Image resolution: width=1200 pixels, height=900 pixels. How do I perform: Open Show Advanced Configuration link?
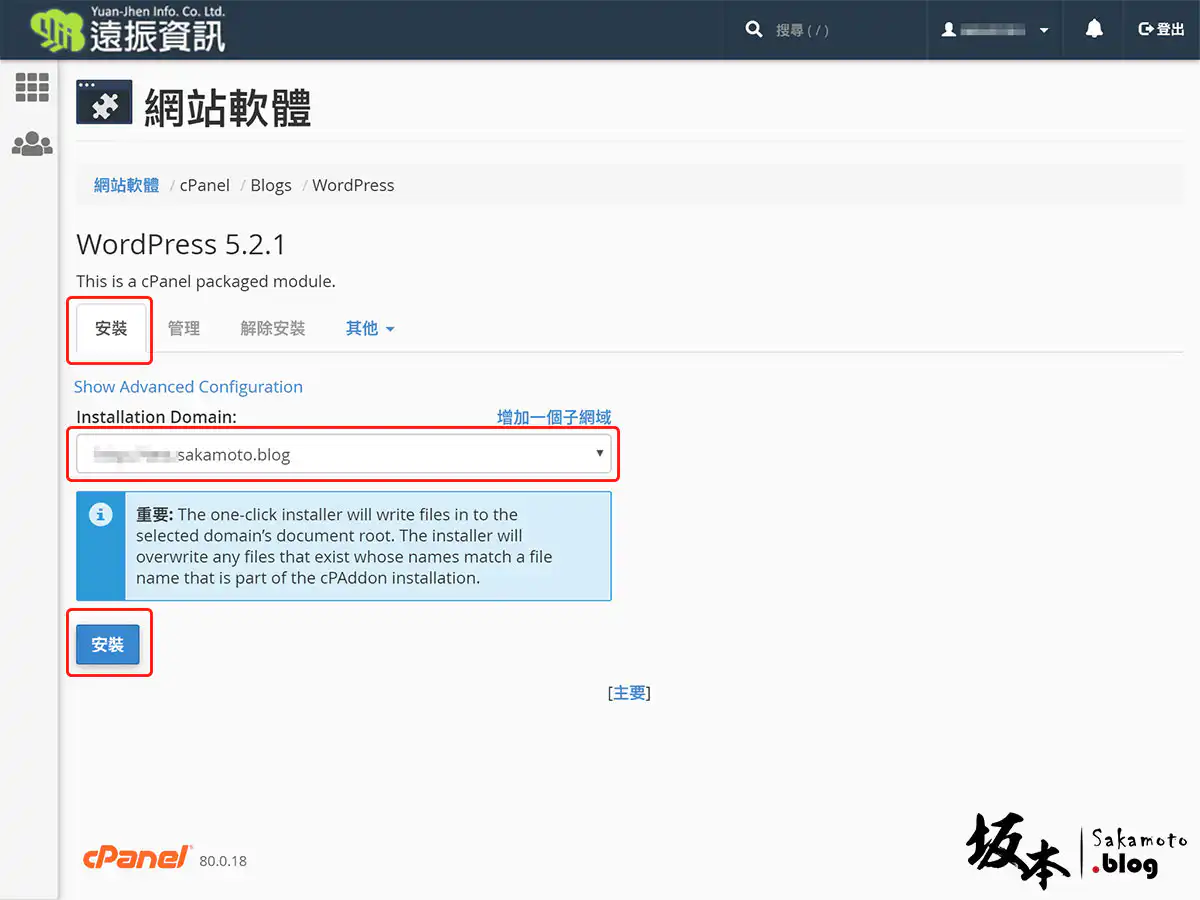coord(188,387)
